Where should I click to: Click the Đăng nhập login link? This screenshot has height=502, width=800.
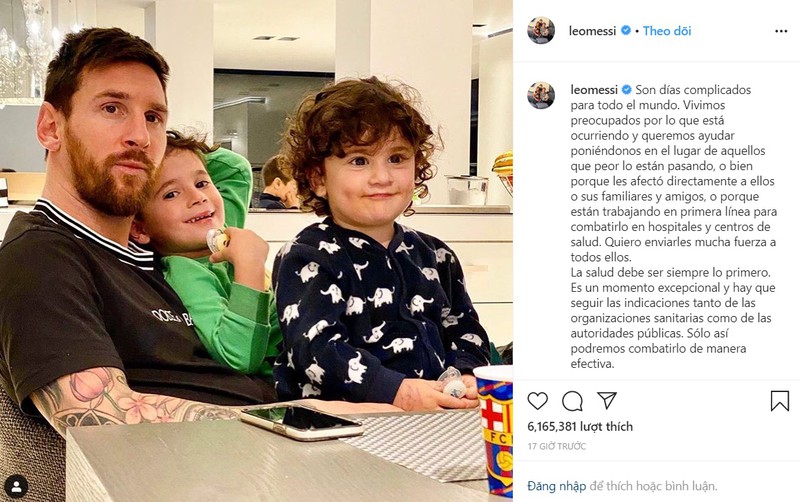[x=557, y=486]
